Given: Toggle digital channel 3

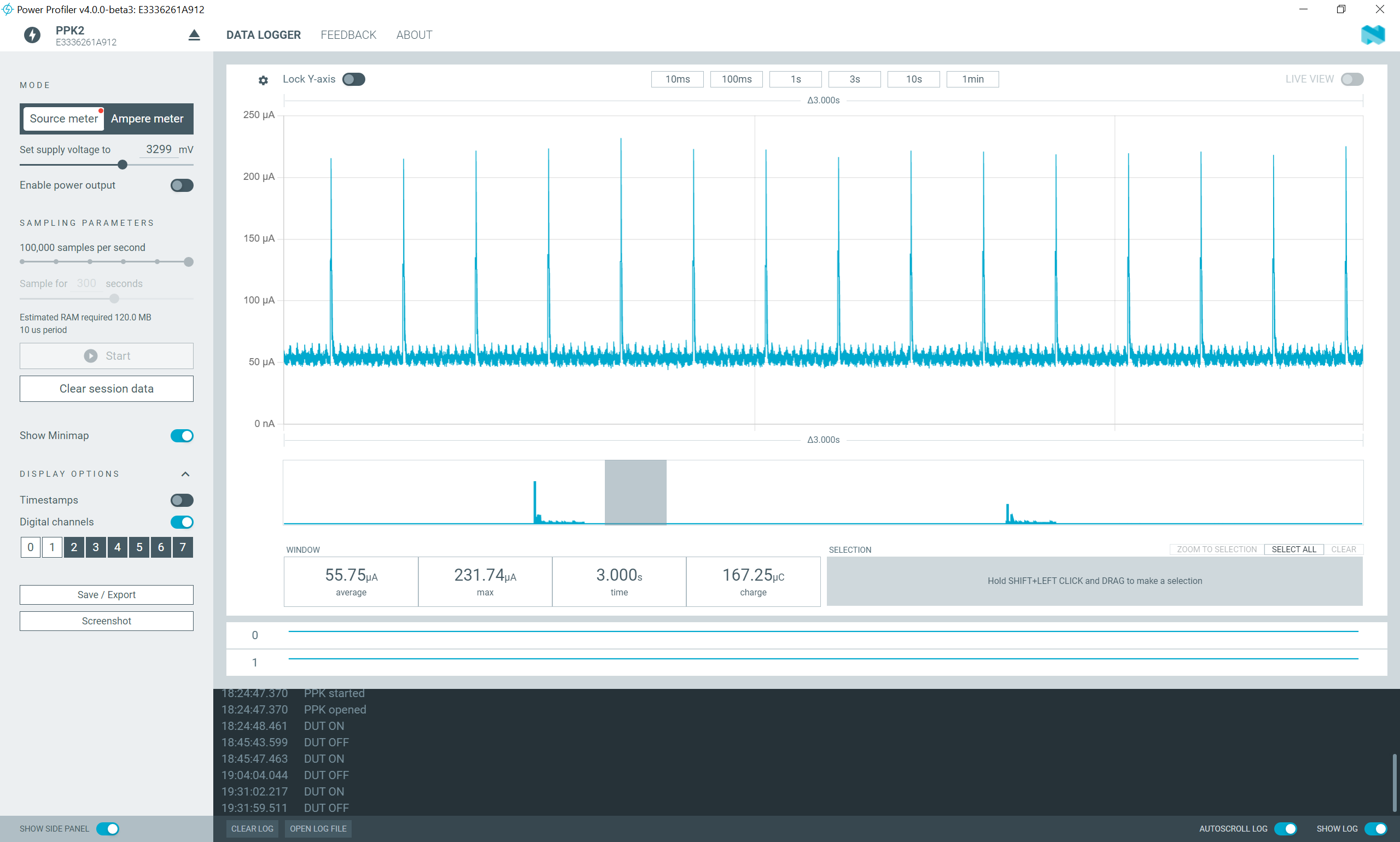Looking at the screenshot, I should coord(96,547).
